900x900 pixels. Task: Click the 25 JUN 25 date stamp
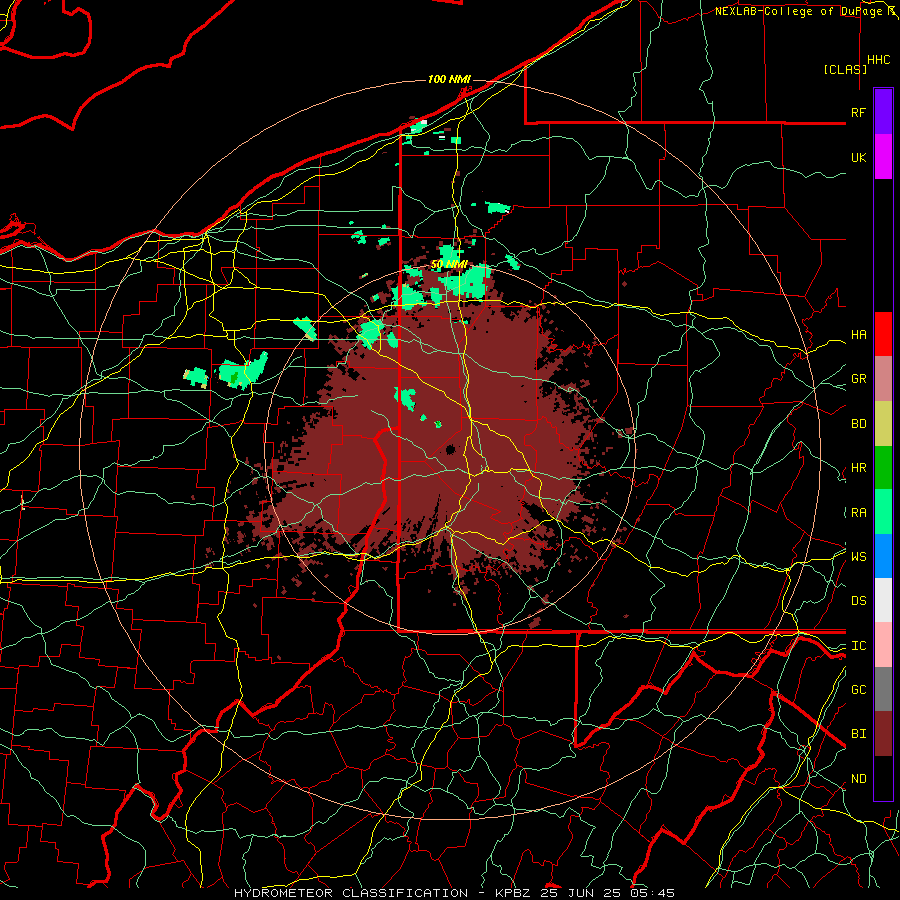click(x=580, y=893)
